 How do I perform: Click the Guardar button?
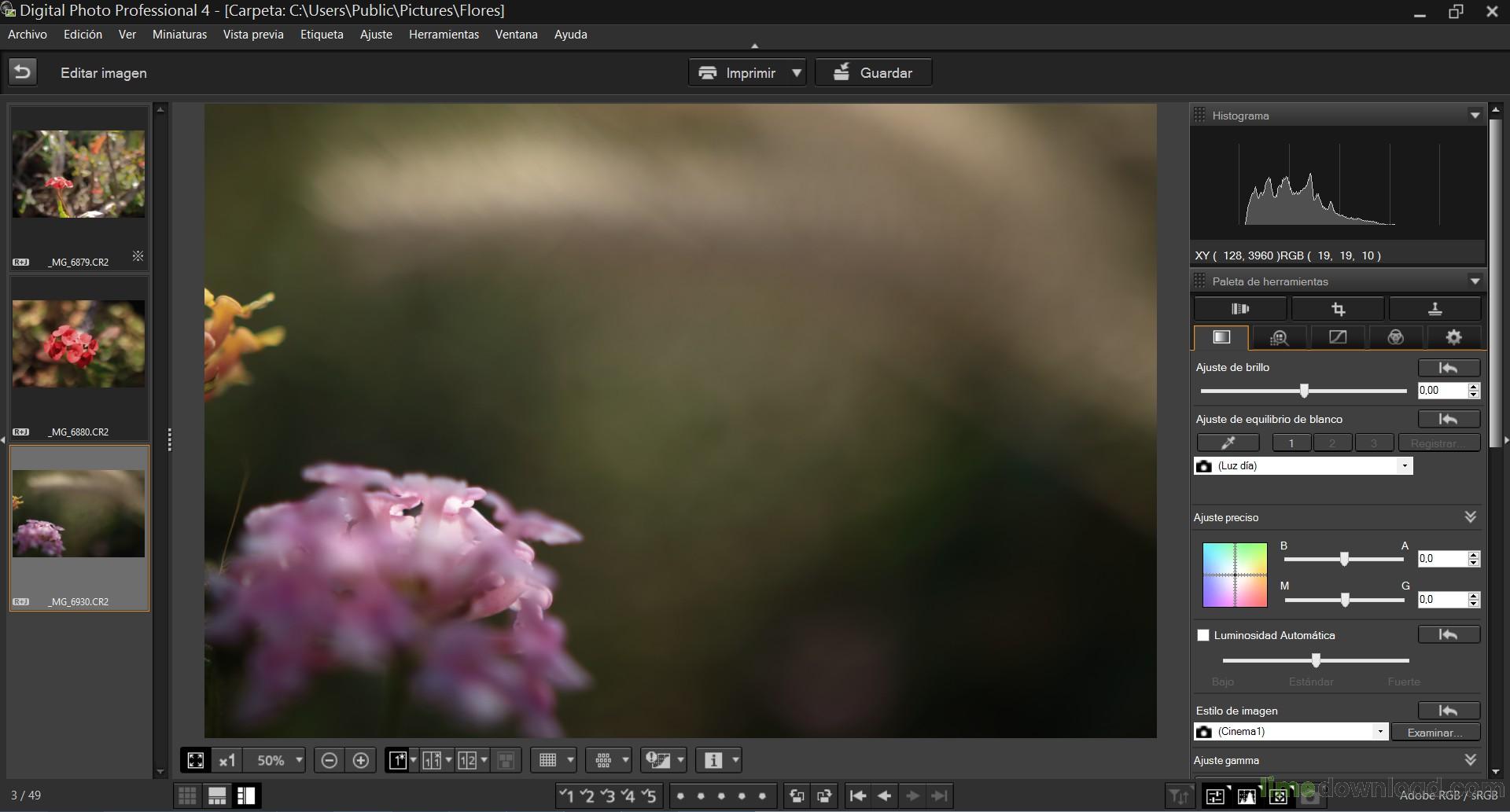(x=873, y=72)
